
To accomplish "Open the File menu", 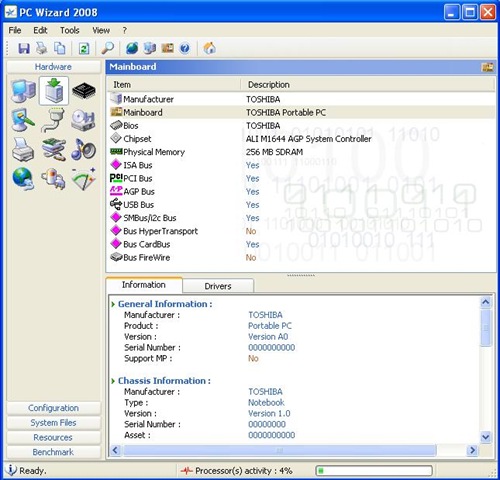I will pos(15,30).
